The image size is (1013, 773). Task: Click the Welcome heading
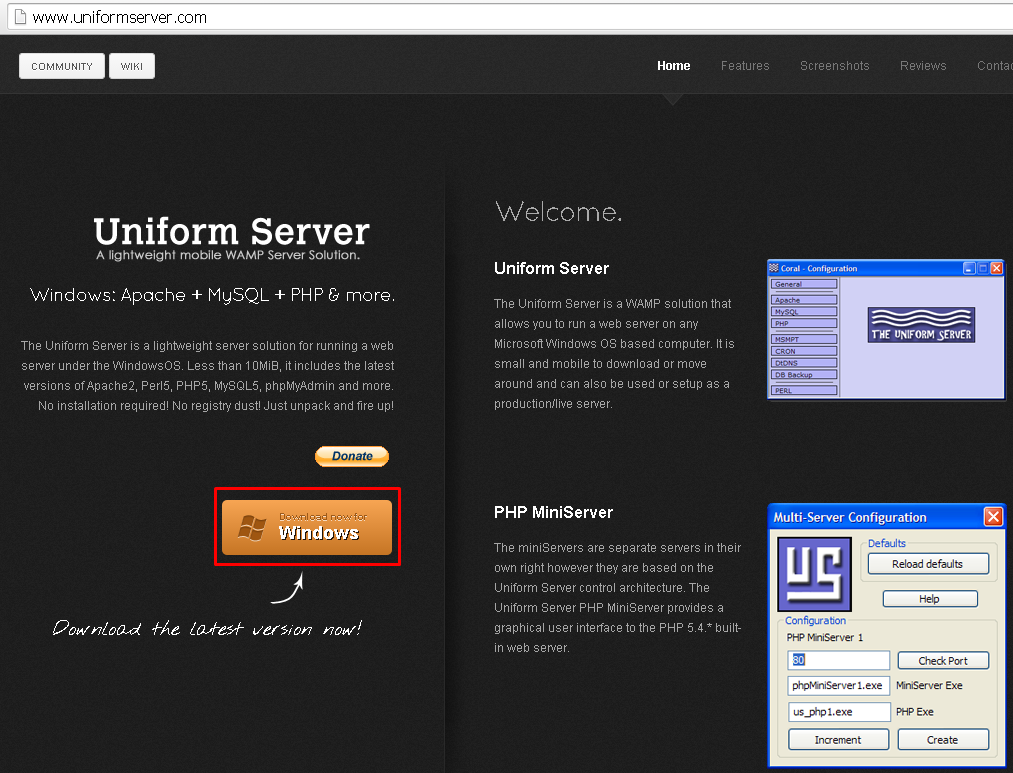[x=558, y=212]
